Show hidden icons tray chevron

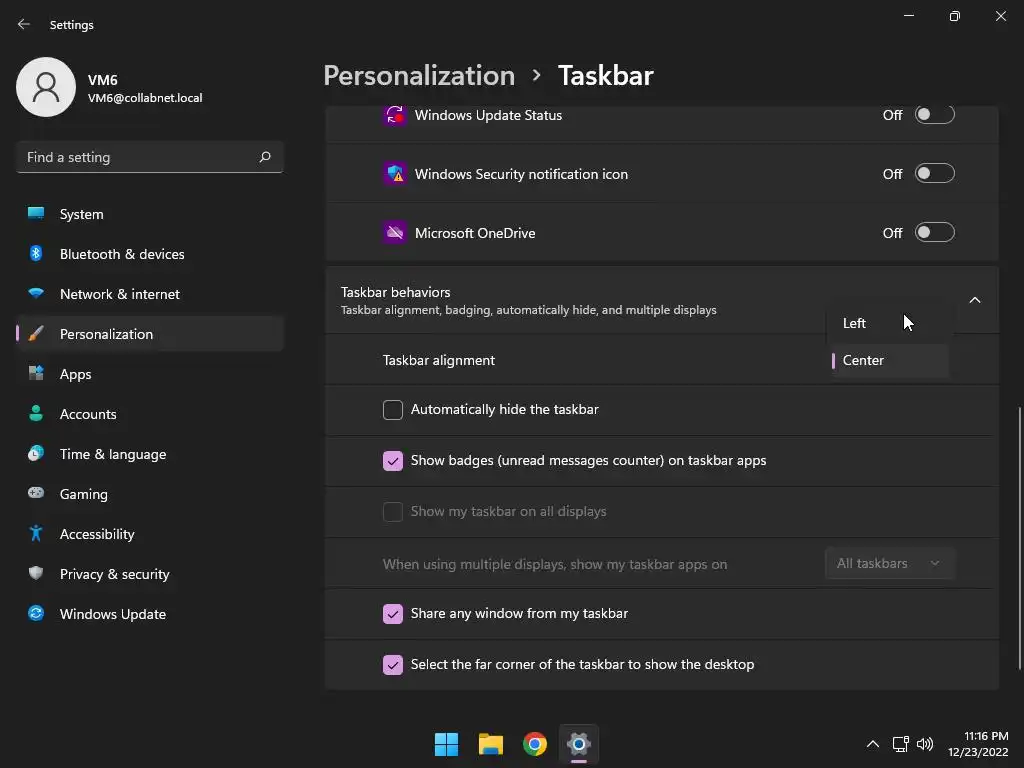[x=872, y=744]
